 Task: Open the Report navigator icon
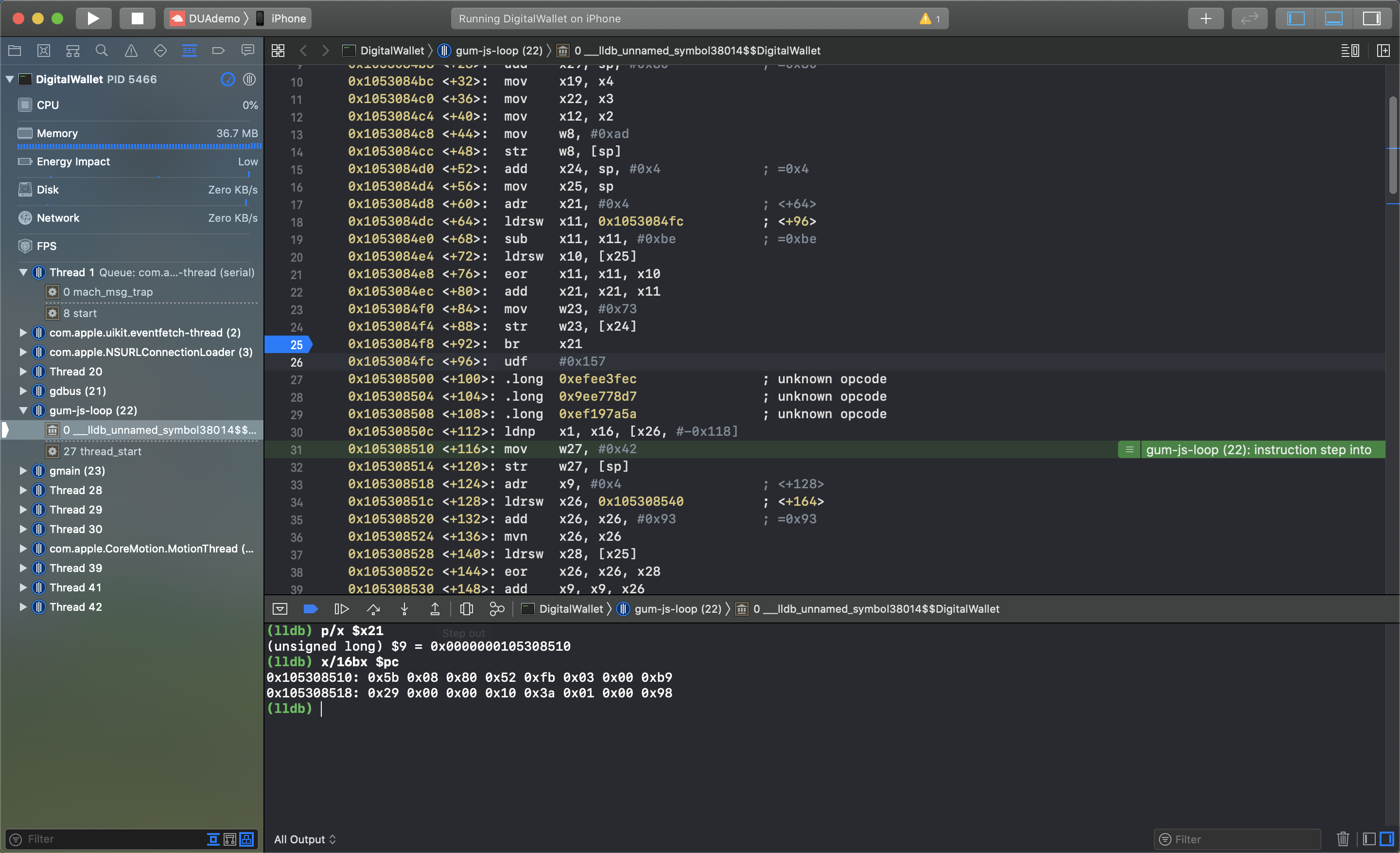(x=248, y=51)
